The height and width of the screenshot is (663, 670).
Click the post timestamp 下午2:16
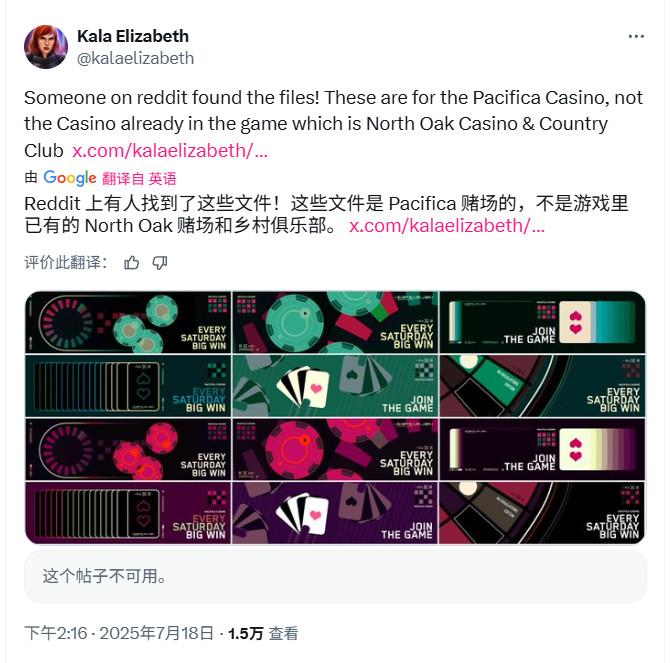point(56,633)
